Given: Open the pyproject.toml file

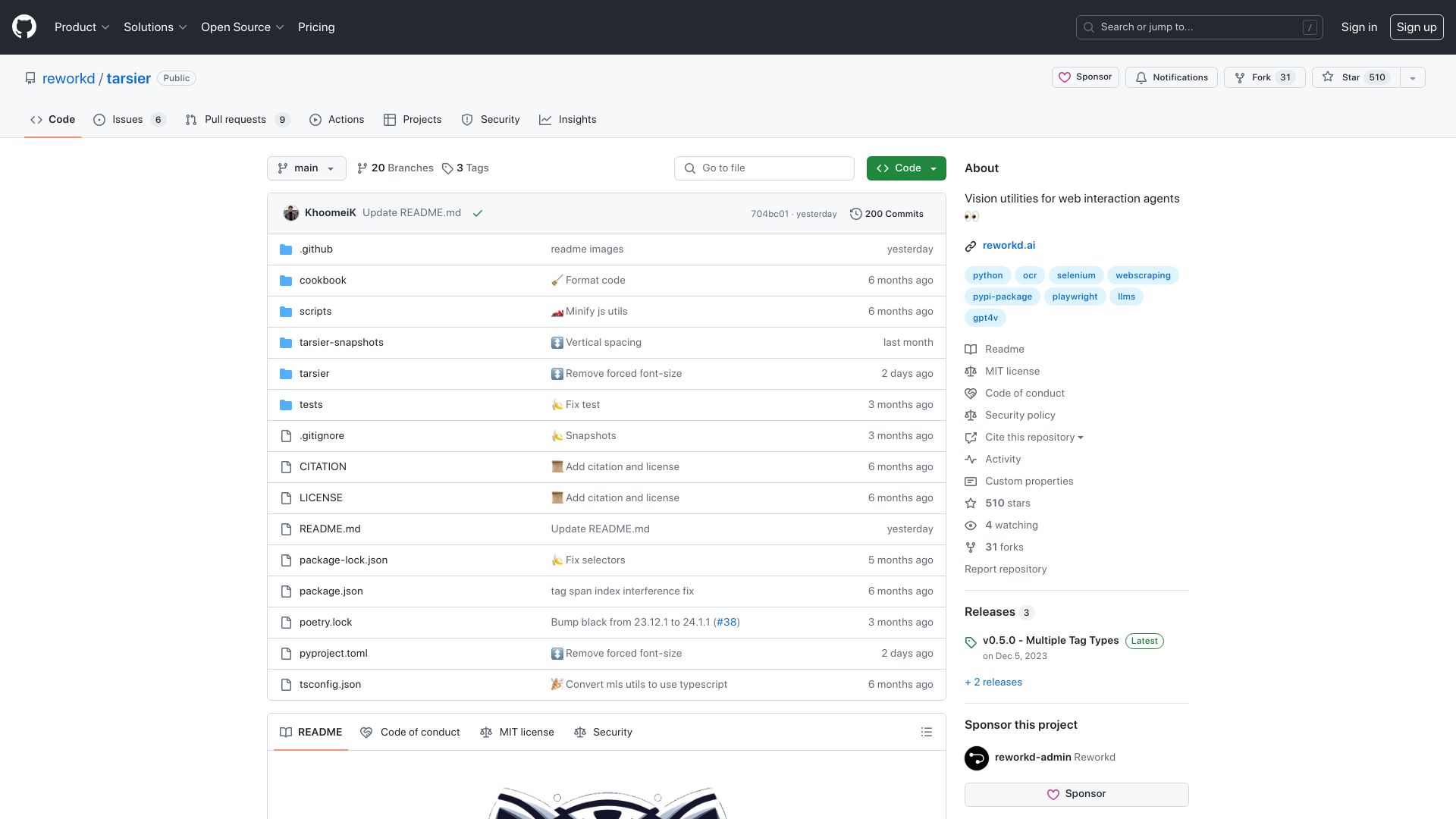Looking at the screenshot, I should tap(333, 653).
